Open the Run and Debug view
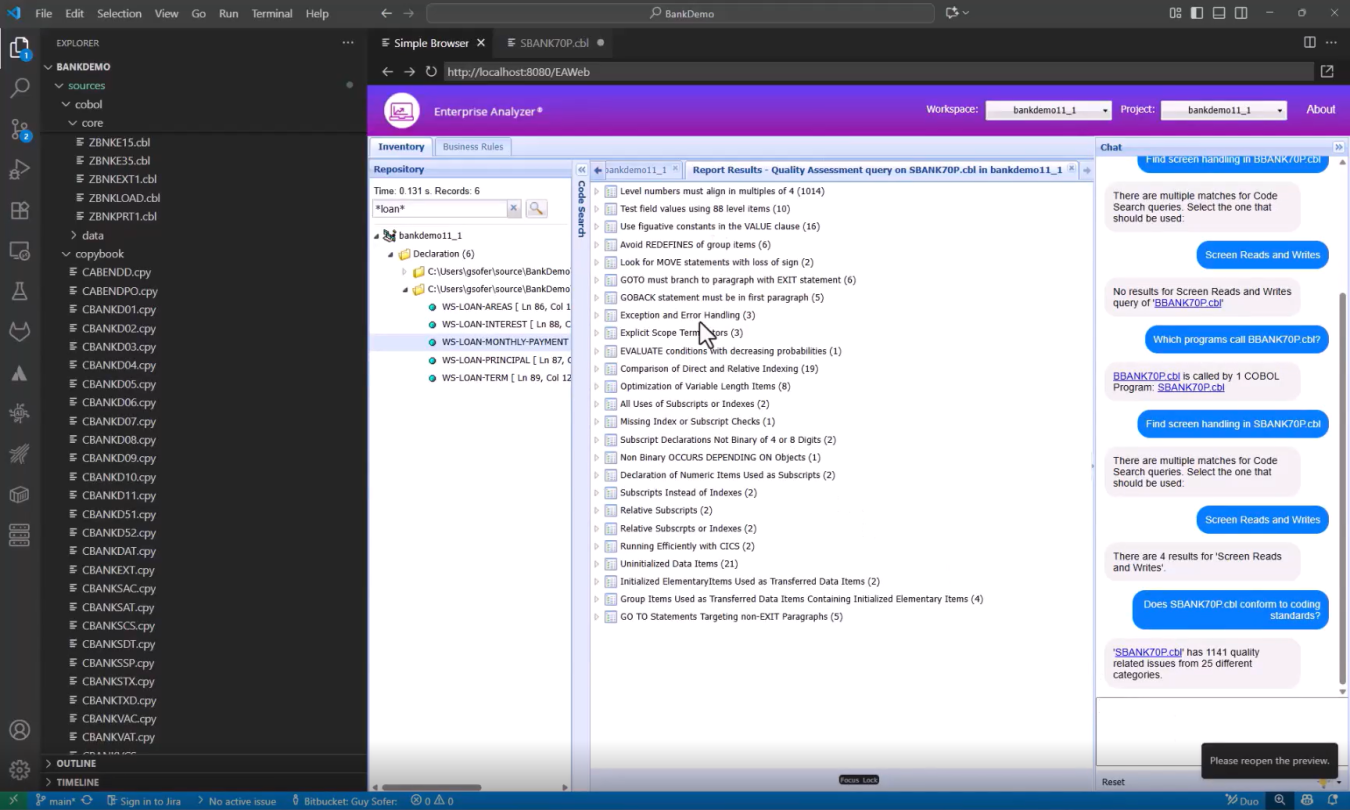The height and width of the screenshot is (810, 1350). (x=20, y=167)
